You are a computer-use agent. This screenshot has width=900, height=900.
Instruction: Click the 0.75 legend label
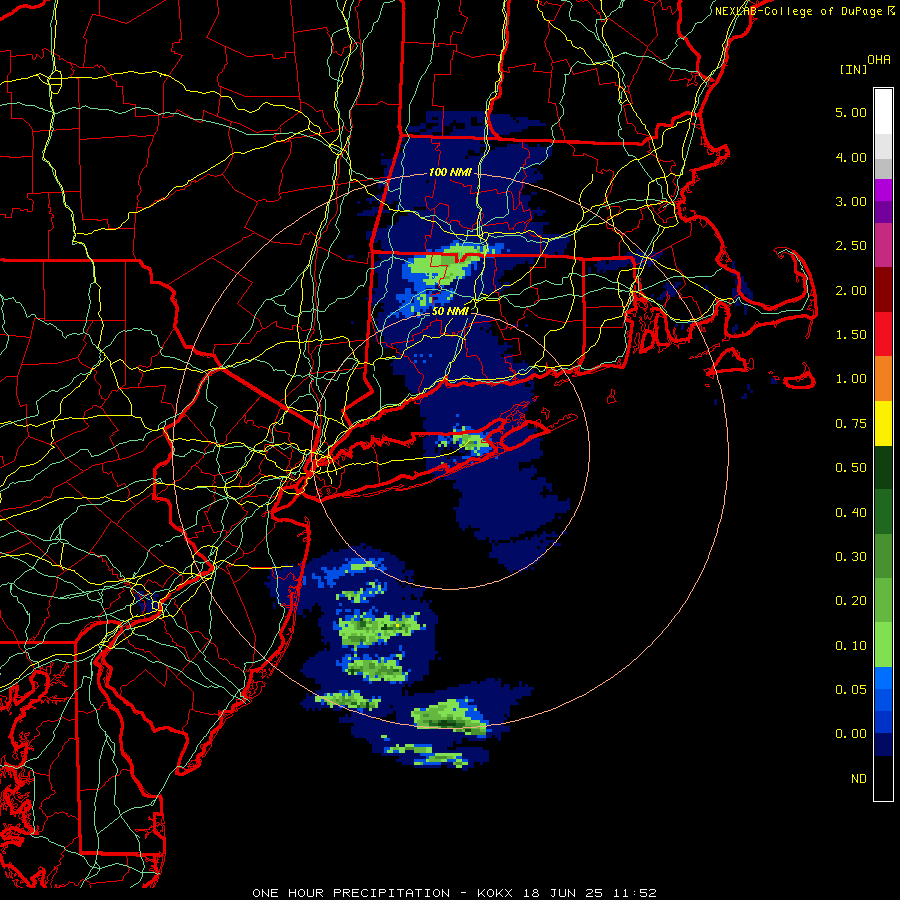coord(851,424)
